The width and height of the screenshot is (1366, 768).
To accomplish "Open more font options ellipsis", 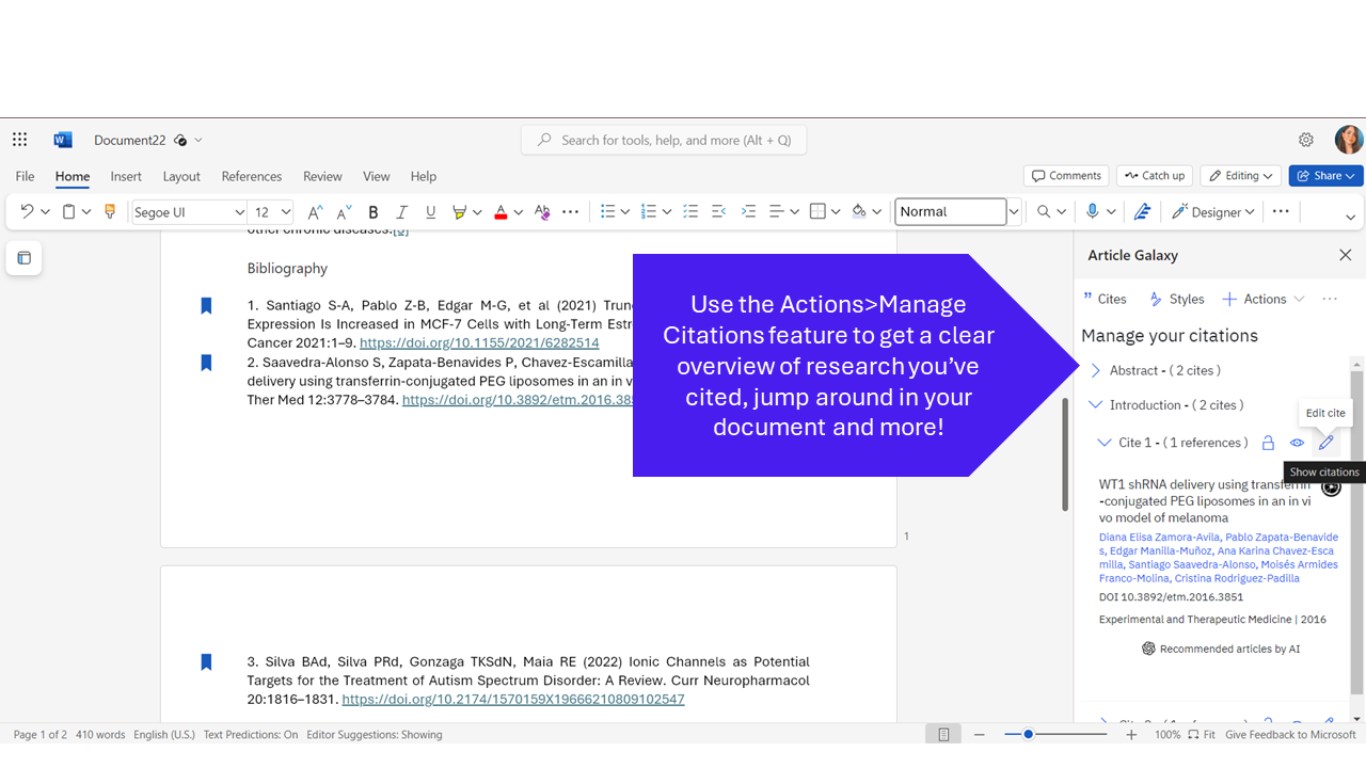I will click(571, 212).
